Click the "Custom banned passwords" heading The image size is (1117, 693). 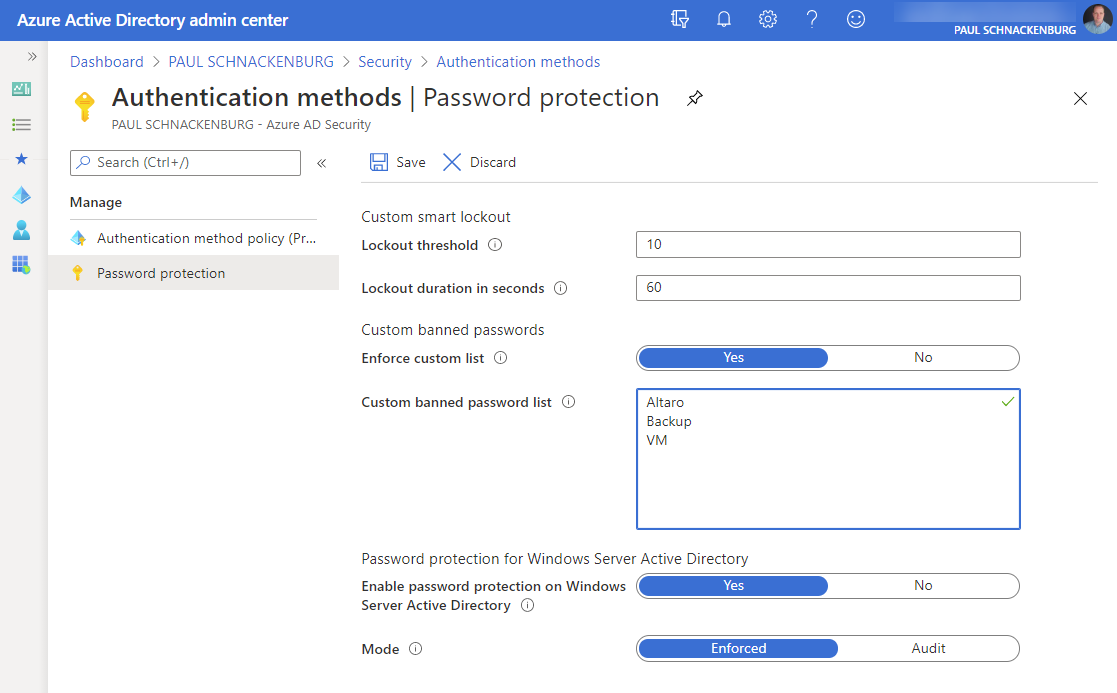pyautogui.click(x=452, y=330)
